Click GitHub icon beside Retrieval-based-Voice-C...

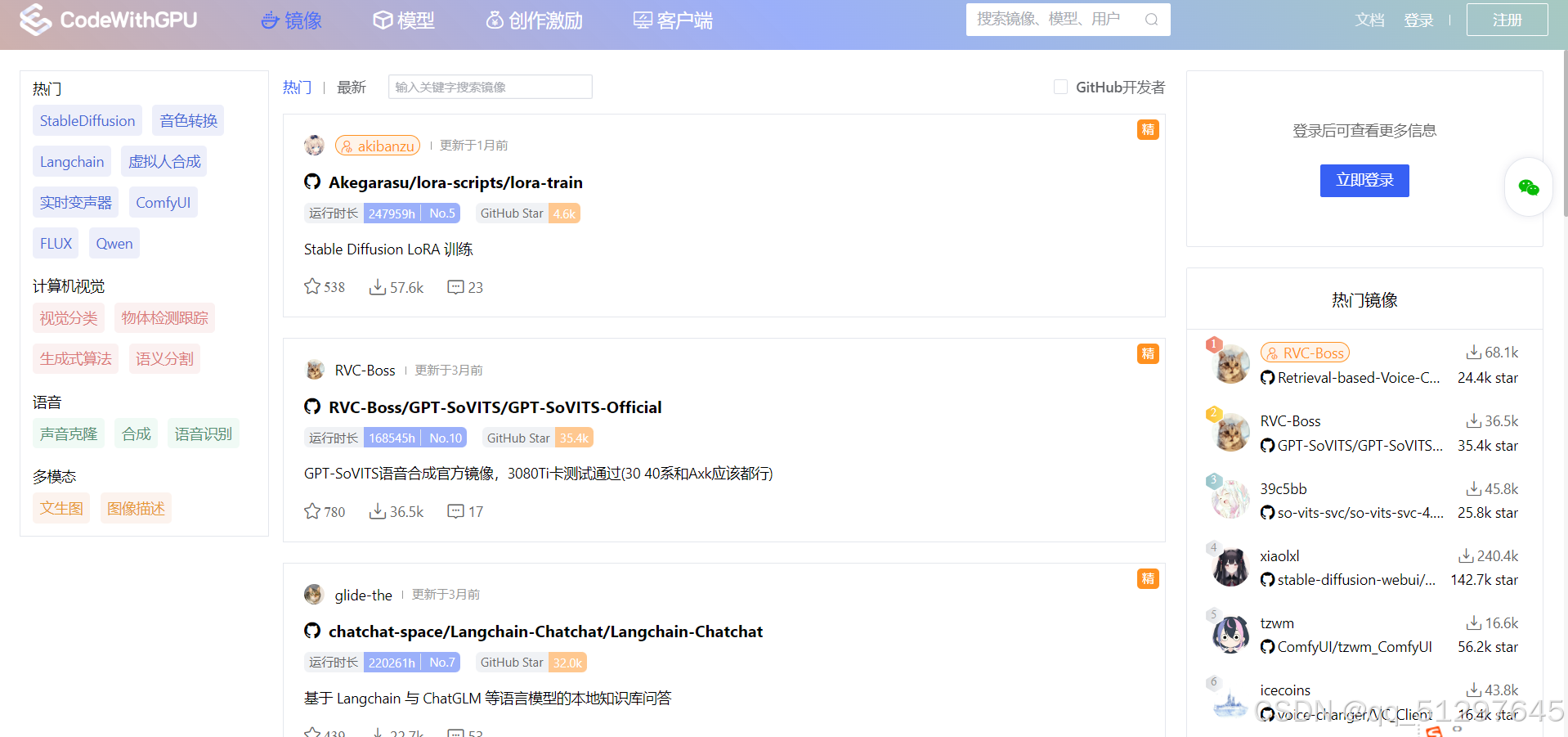(x=1267, y=377)
